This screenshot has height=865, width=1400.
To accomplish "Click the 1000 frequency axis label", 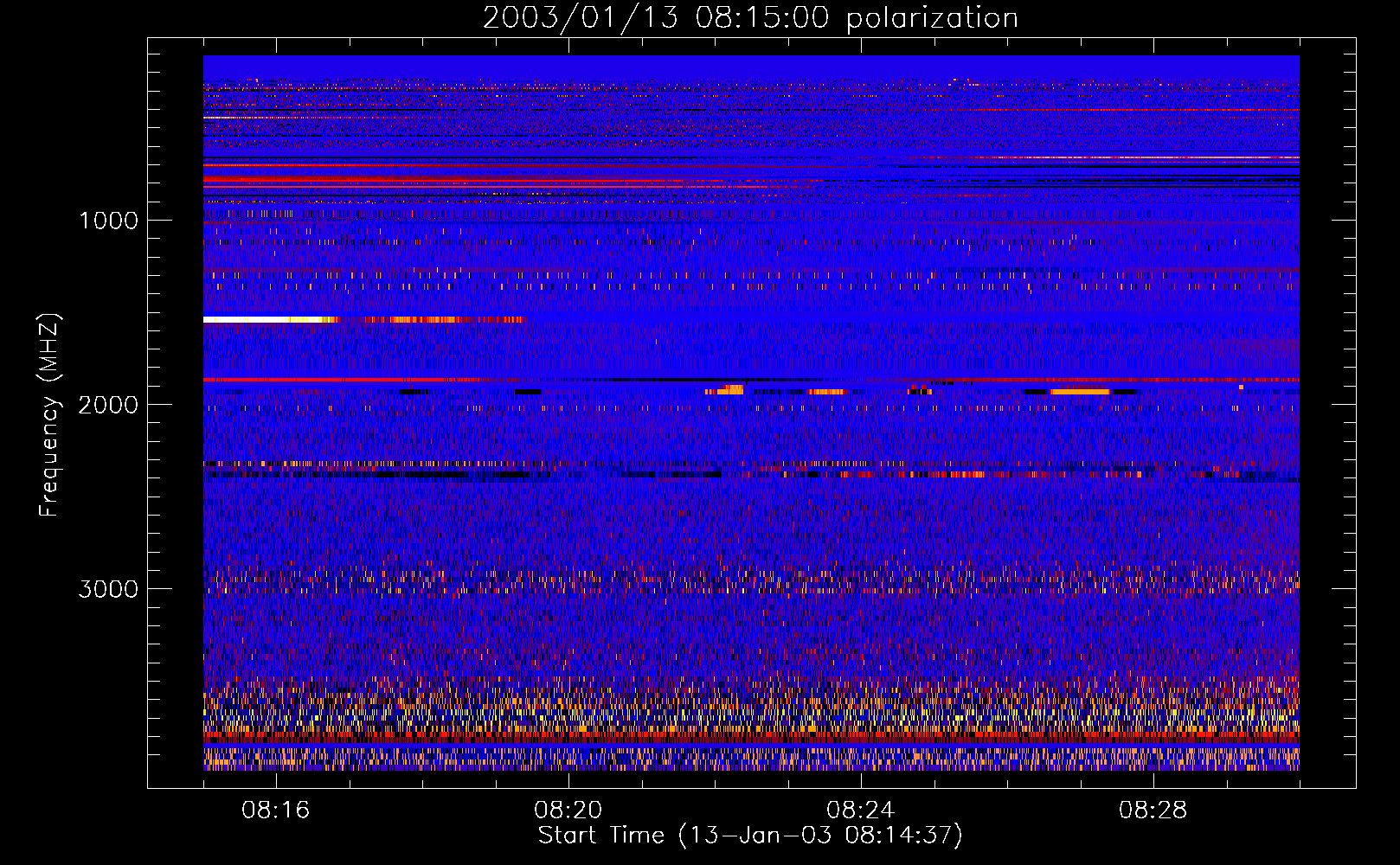I will point(108,221).
